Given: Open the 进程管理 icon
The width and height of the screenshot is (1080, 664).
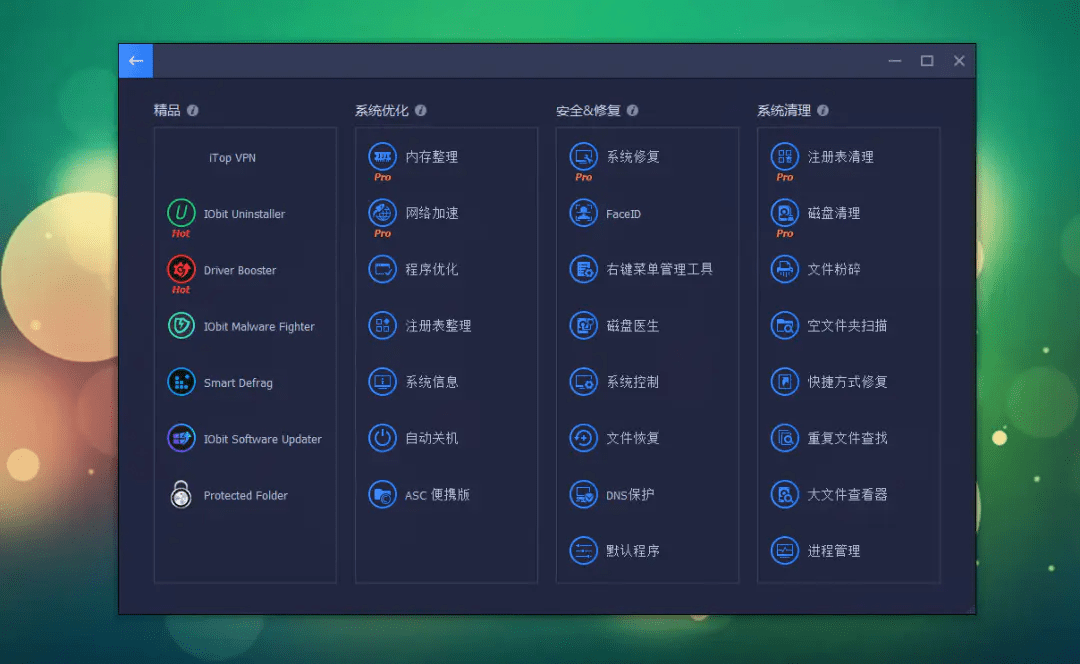Looking at the screenshot, I should tap(785, 550).
